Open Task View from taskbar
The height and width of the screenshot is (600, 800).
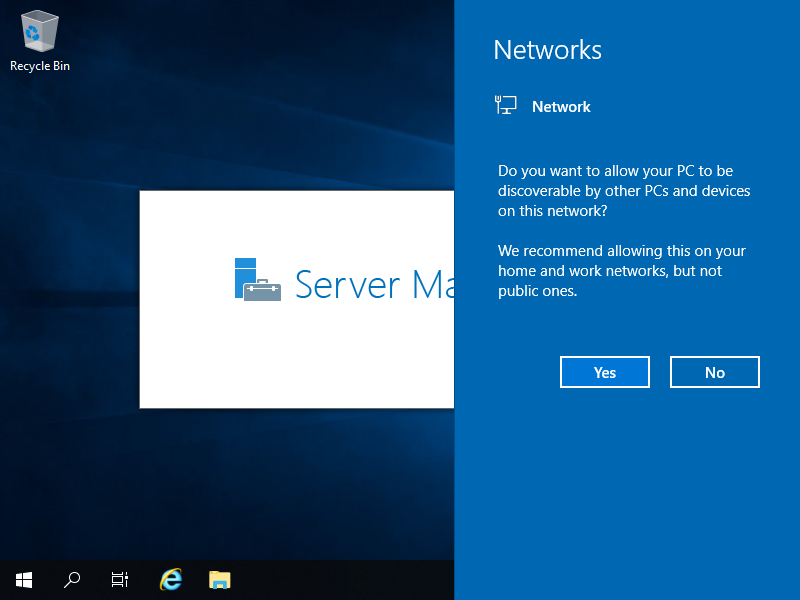click(120, 580)
